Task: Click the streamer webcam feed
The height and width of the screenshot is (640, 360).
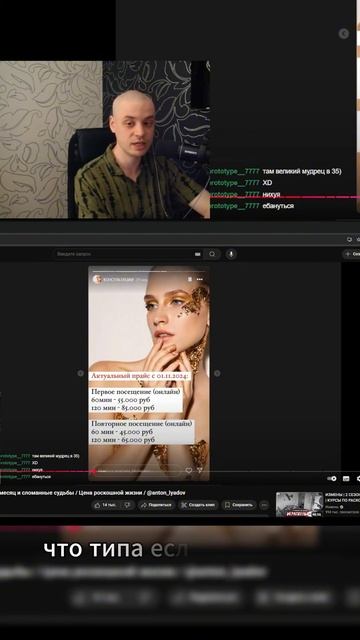Action: pyautogui.click(x=105, y=140)
